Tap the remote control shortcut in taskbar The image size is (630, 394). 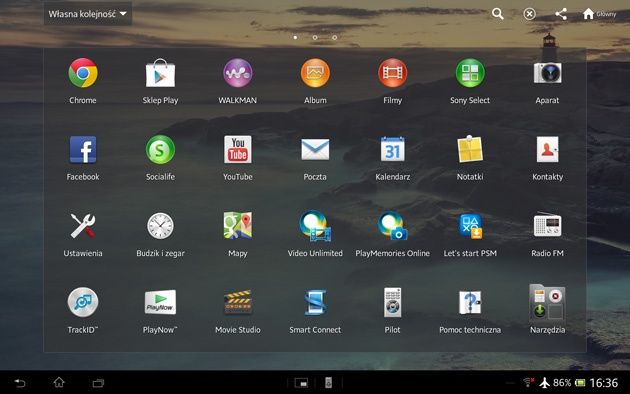click(x=328, y=383)
